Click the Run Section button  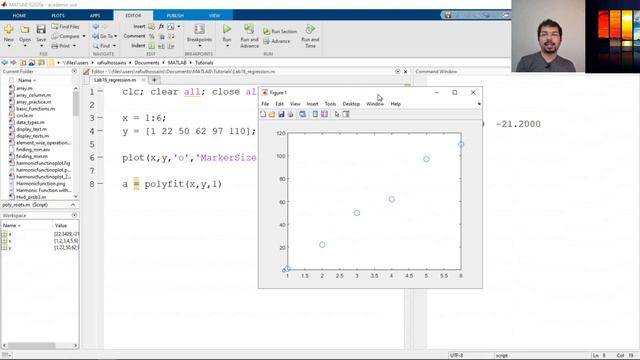pyautogui.click(x=280, y=31)
